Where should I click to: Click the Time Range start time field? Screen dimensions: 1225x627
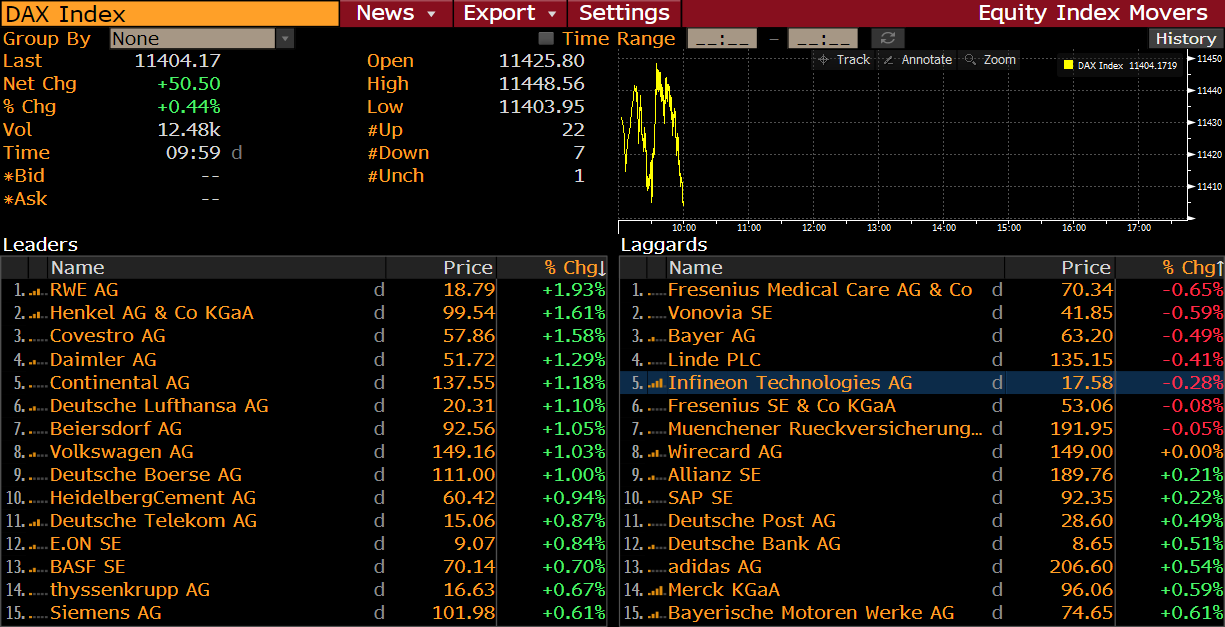click(x=723, y=38)
